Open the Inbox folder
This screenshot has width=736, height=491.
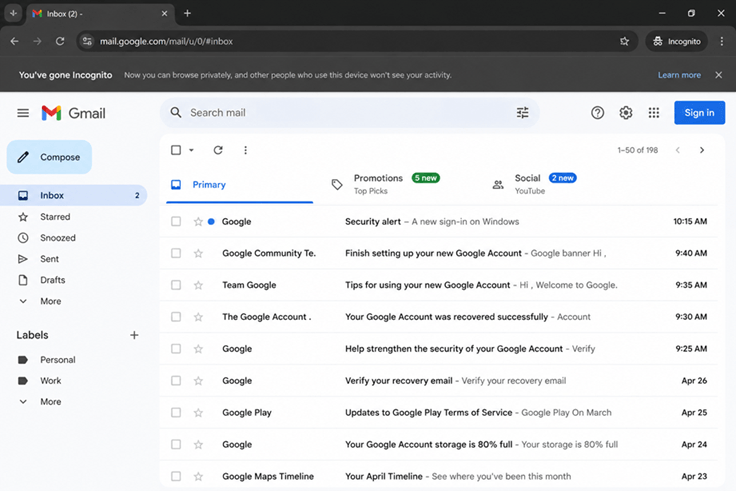[74, 195]
